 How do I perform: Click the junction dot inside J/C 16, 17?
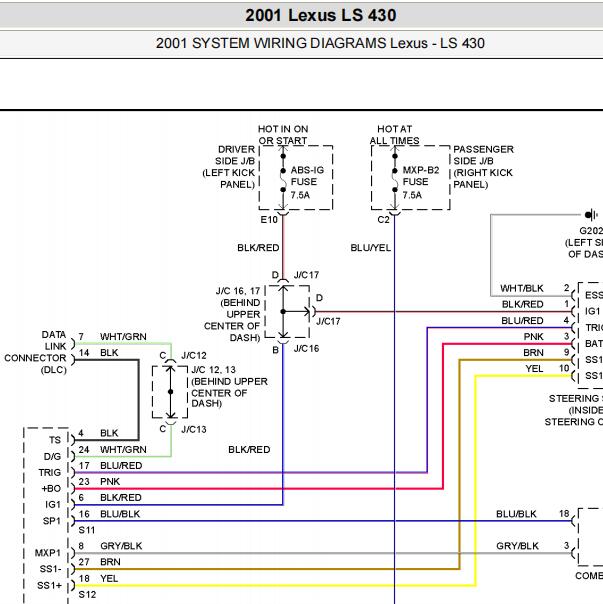pyautogui.click(x=283, y=312)
